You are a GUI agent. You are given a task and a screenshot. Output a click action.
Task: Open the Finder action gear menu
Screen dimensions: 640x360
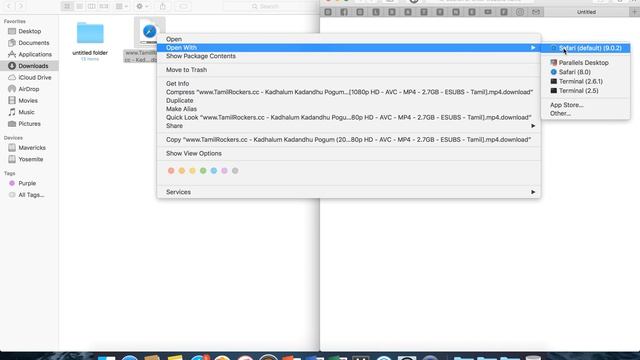(142, 6)
